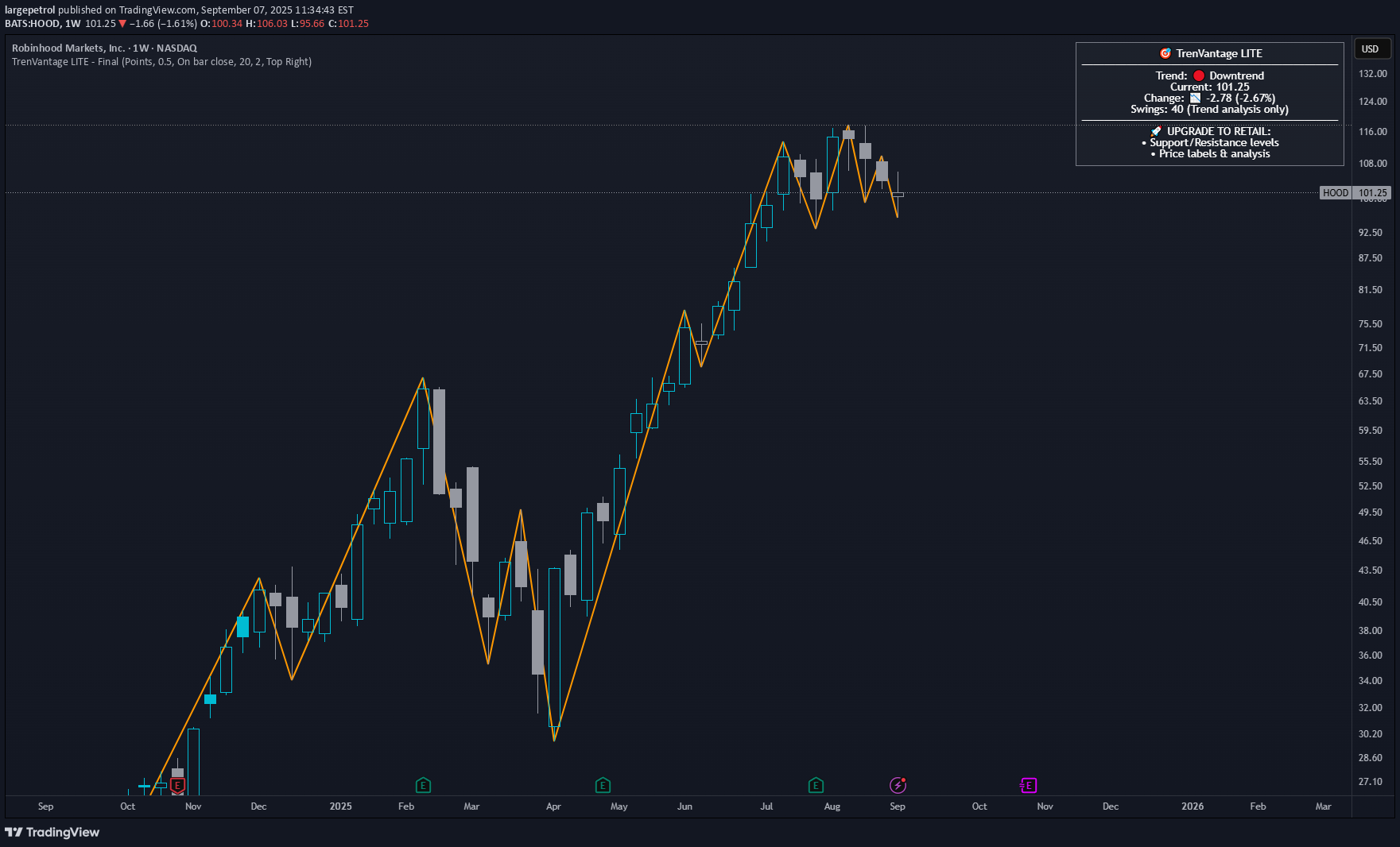This screenshot has width=1400, height=847.
Task: Click the '2025' label on the time axis
Action: click(x=340, y=806)
